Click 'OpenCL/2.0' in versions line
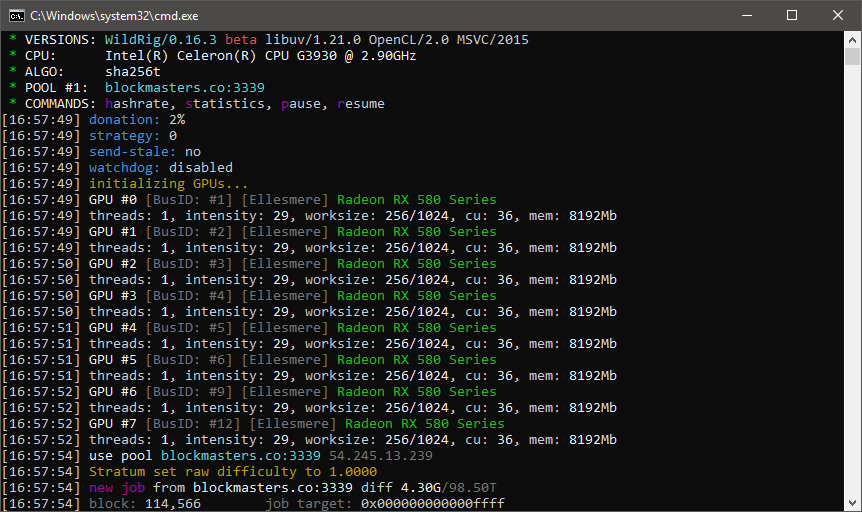The width and height of the screenshot is (862, 512). 408,40
